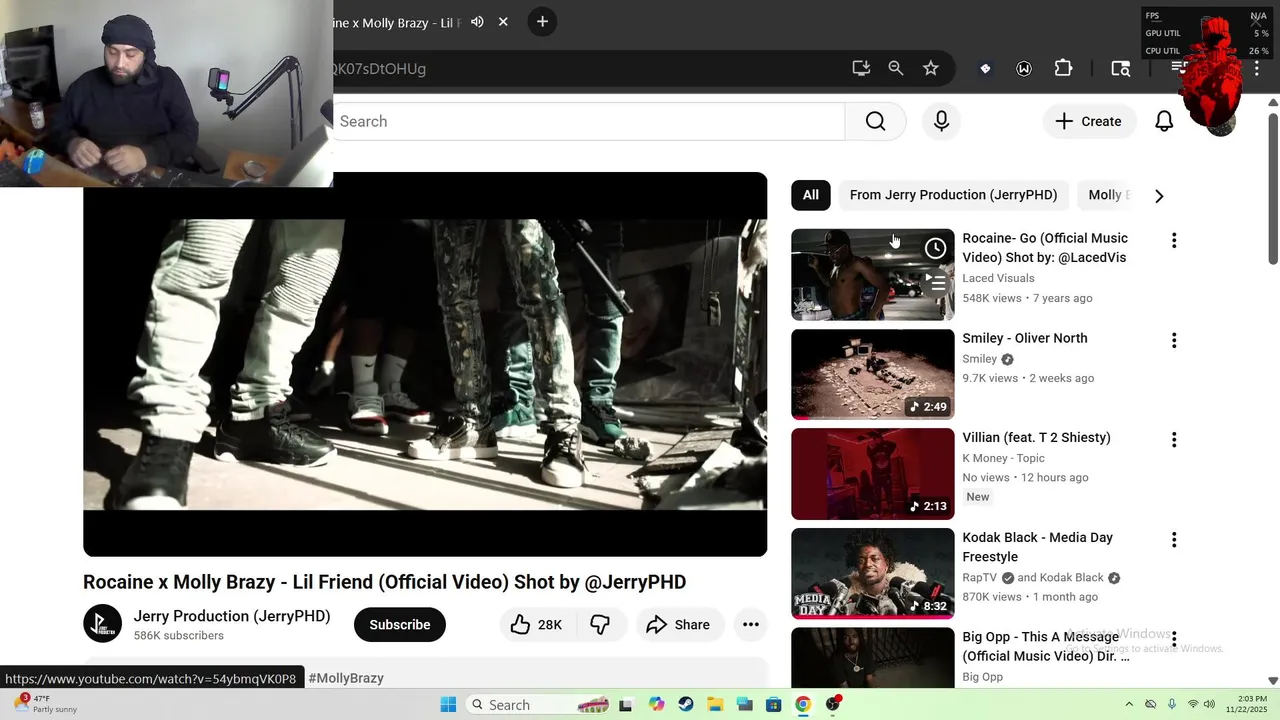
Task: Open the Jerry Production channel avatar
Action: [x=102, y=624]
